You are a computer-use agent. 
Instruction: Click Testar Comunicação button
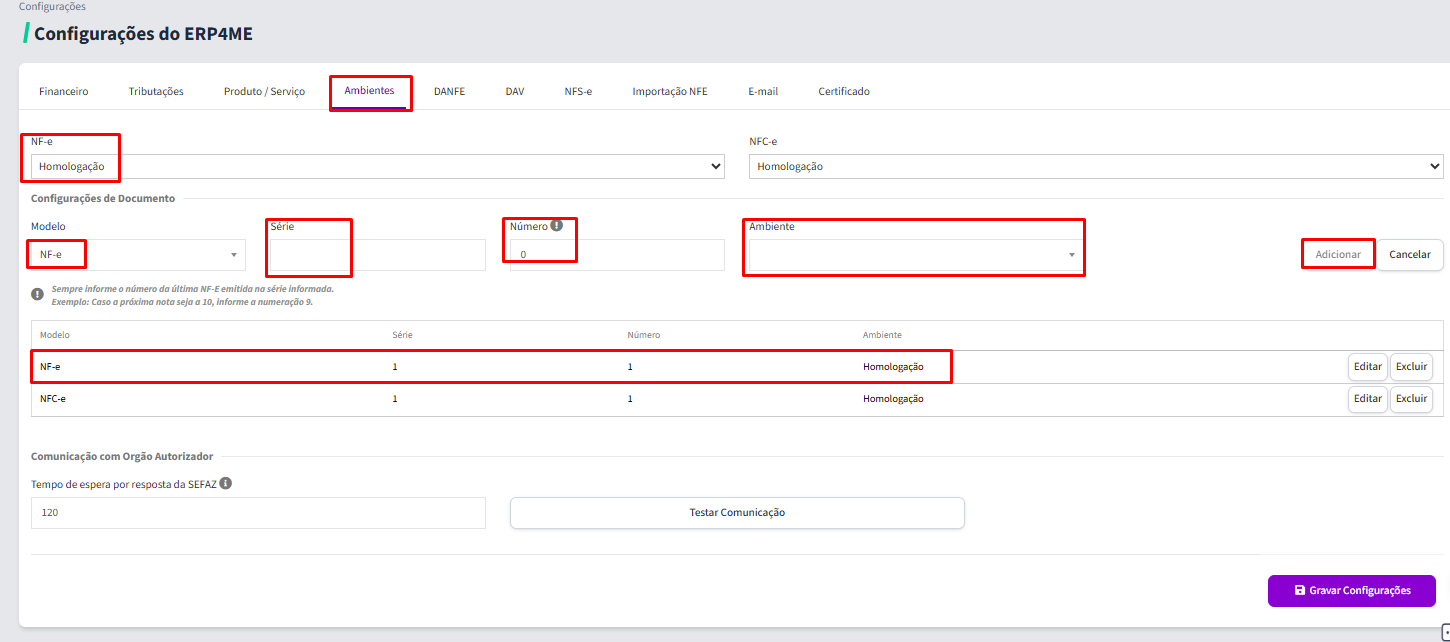point(737,513)
